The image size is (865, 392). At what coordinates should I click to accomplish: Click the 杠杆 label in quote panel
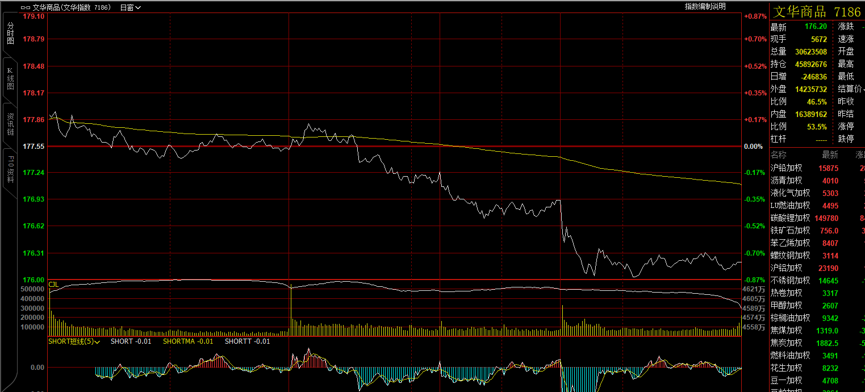[778, 139]
